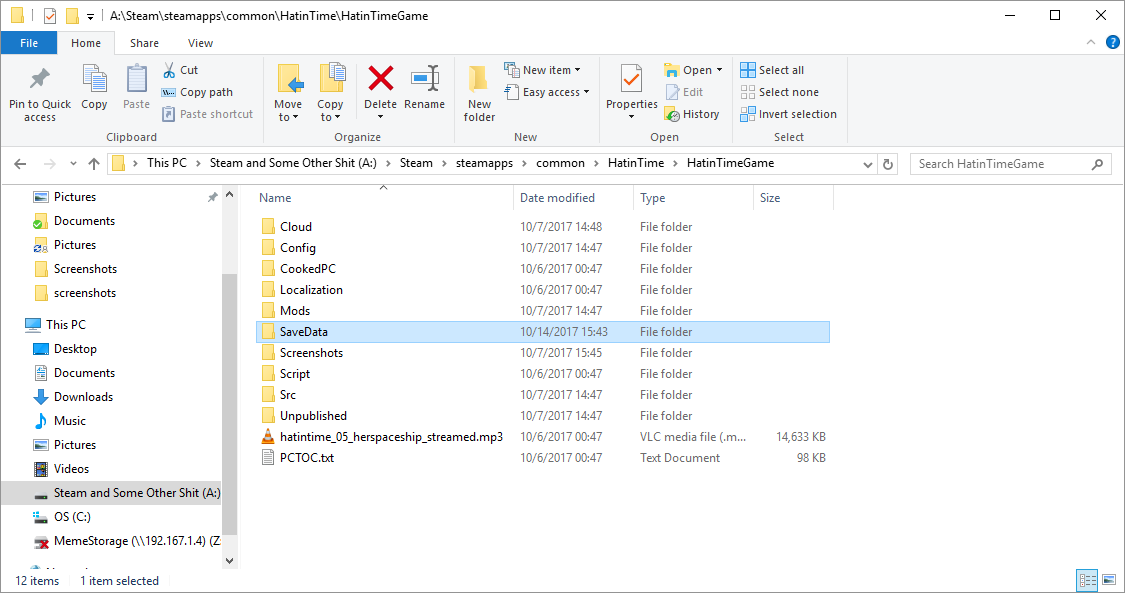Click Select all
Screen dimensions: 1125x593
[x=772, y=70]
